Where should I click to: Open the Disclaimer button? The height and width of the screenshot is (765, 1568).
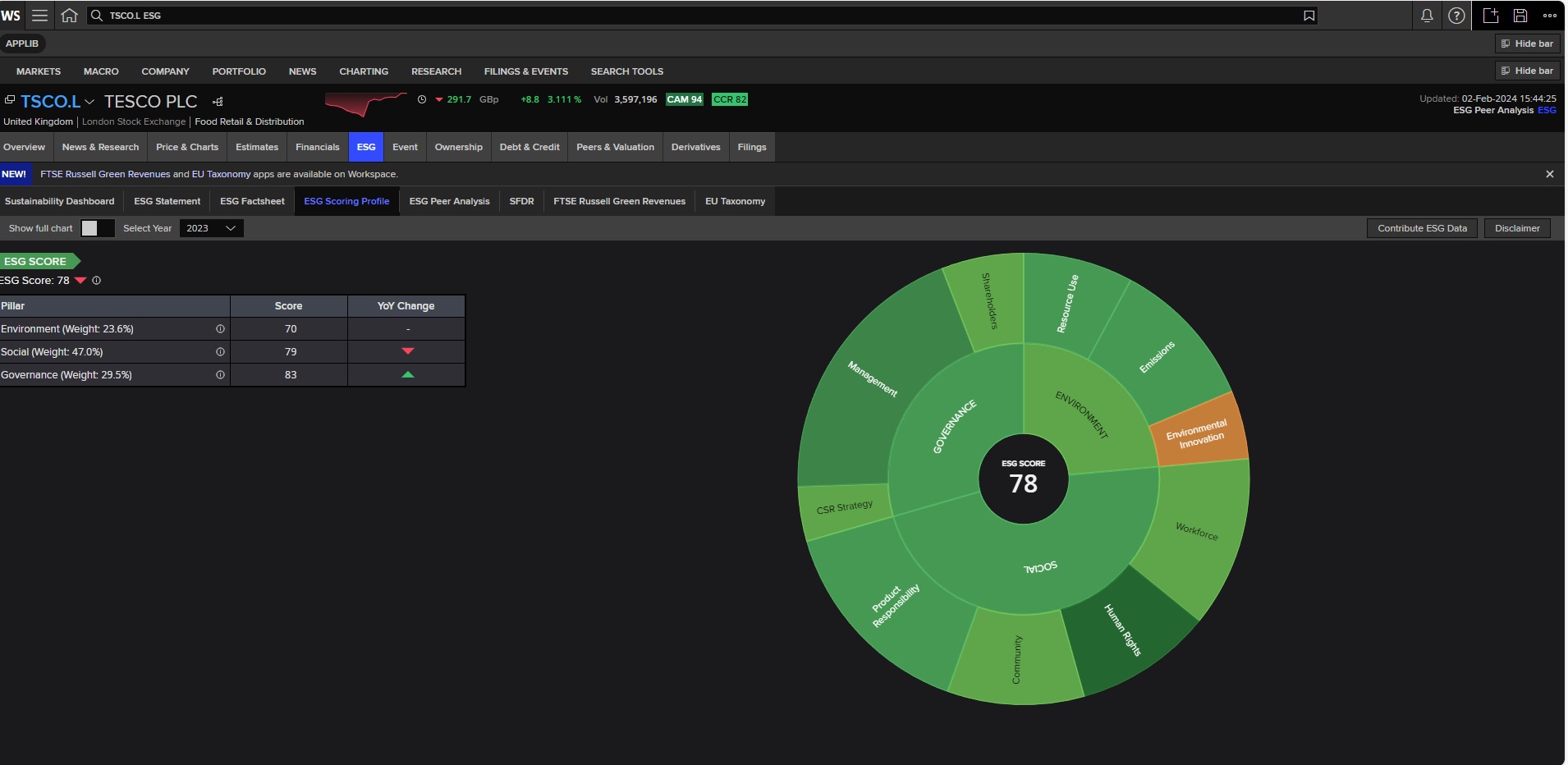1515,228
